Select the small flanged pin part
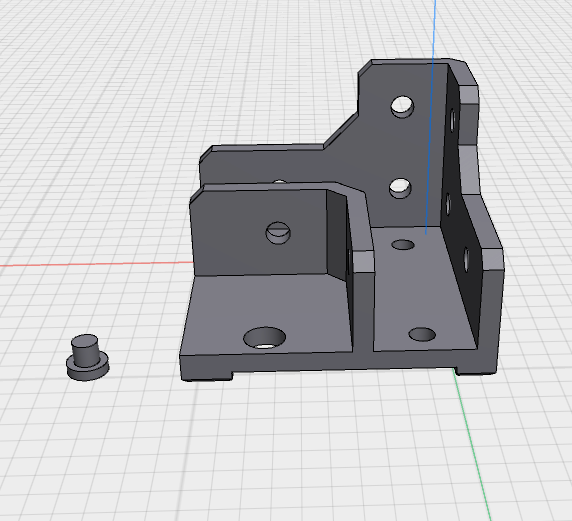Viewport: 572px width, 521px height. click(x=88, y=358)
